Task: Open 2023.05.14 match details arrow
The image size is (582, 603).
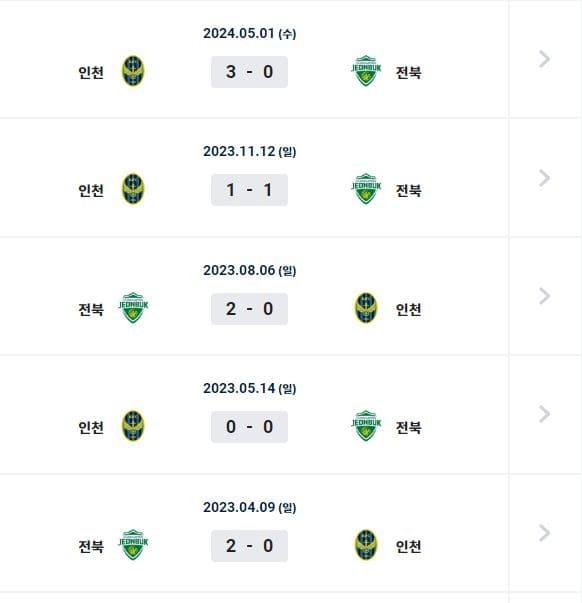Action: click(x=544, y=414)
